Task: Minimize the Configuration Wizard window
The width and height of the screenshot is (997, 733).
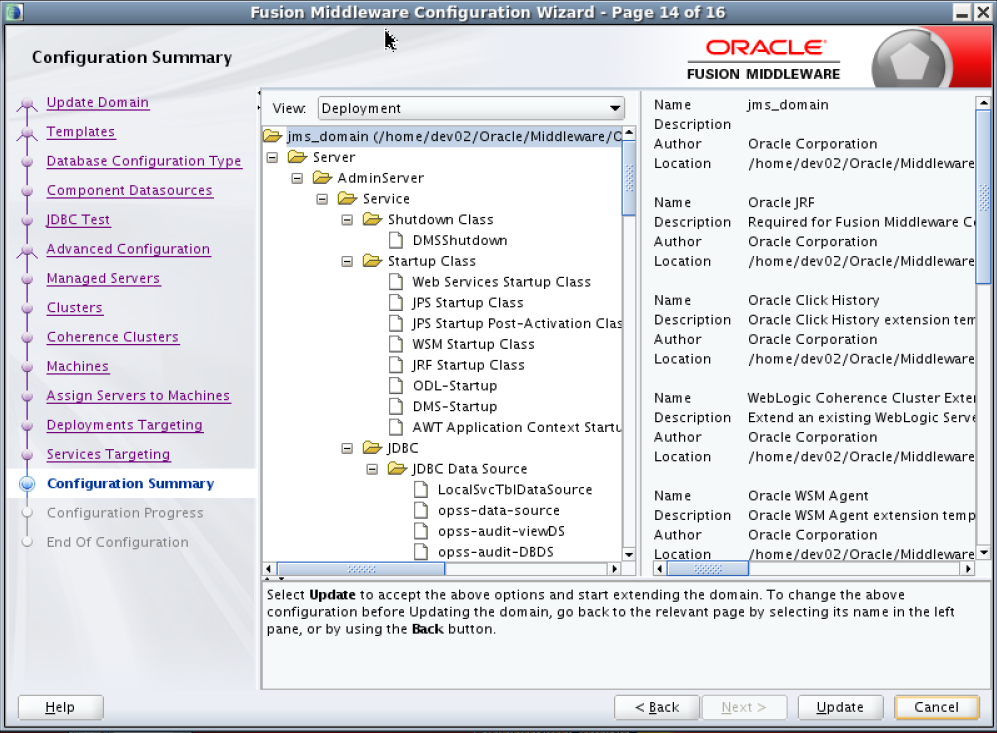Action: click(x=963, y=12)
